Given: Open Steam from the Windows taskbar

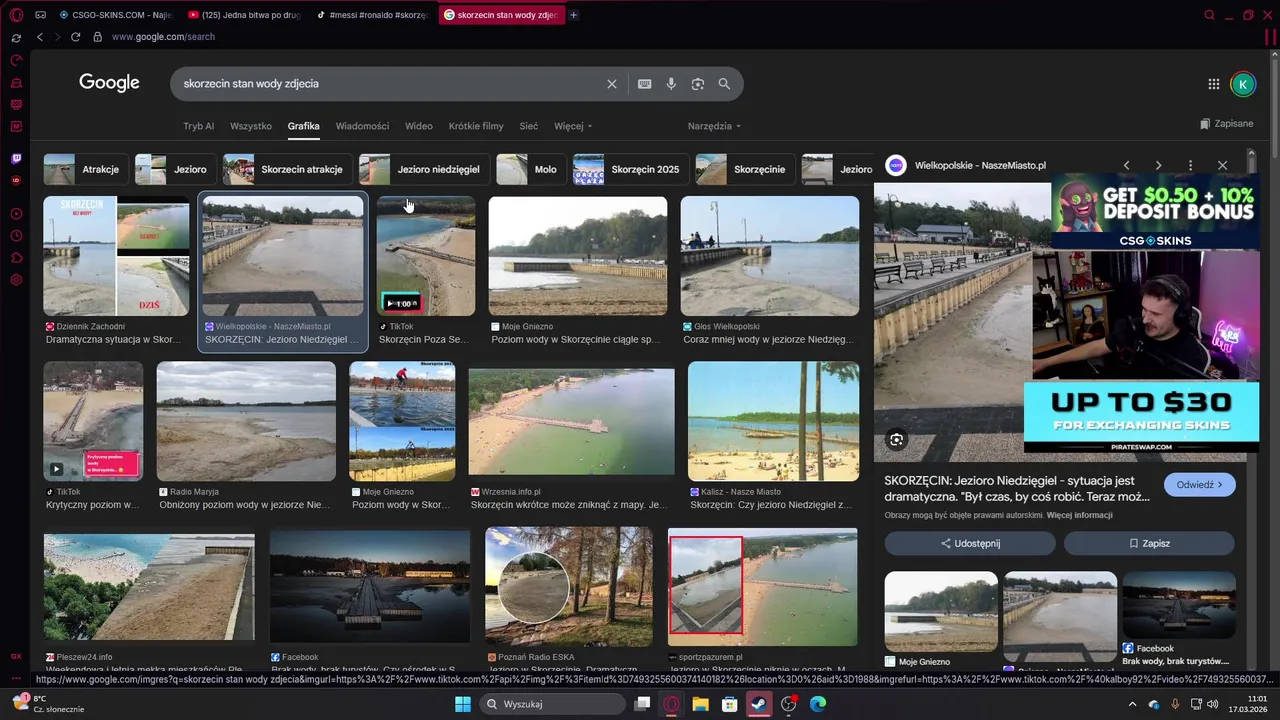Looking at the screenshot, I should pyautogui.click(x=759, y=704).
